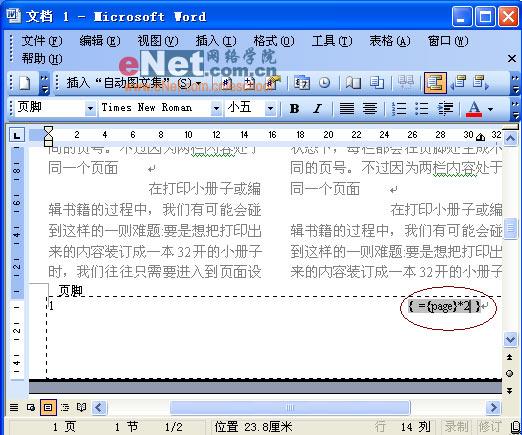Show Next header/footer icon
The width and height of the screenshot is (522, 435).
[481, 83]
